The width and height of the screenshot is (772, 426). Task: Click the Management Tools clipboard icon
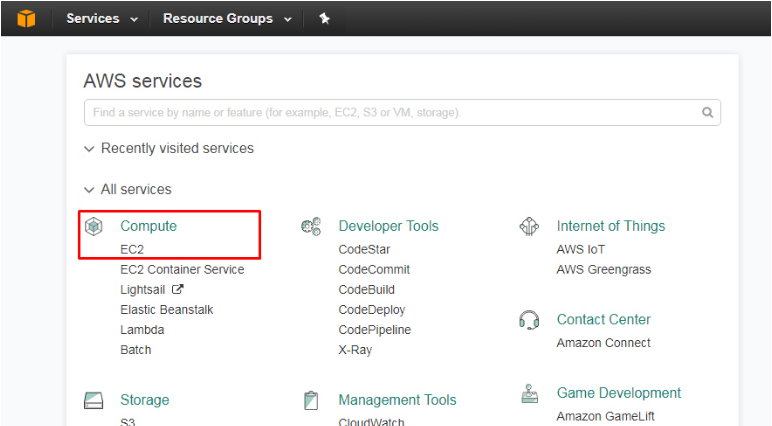(x=311, y=400)
